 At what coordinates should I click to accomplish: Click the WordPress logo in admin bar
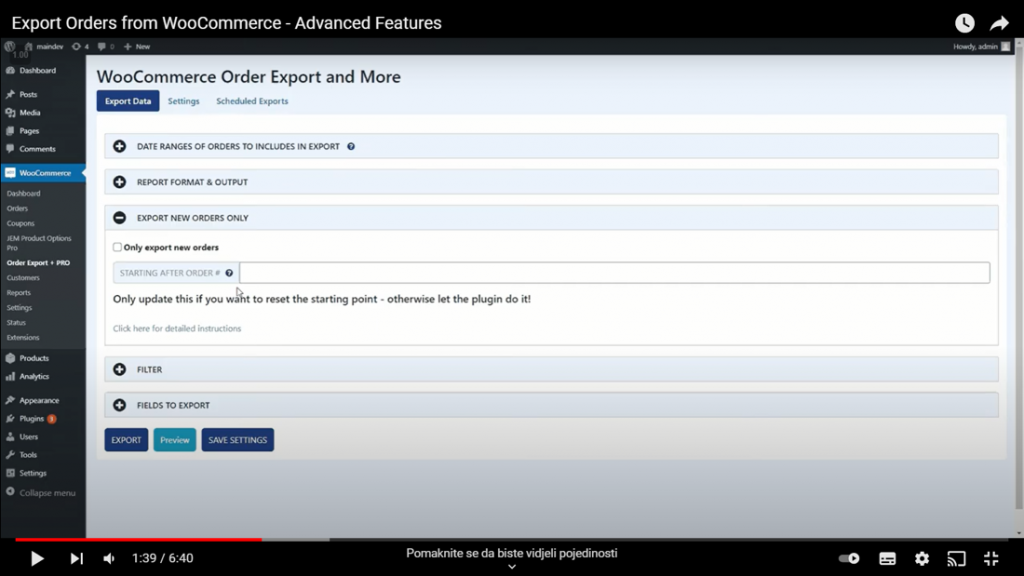10,46
